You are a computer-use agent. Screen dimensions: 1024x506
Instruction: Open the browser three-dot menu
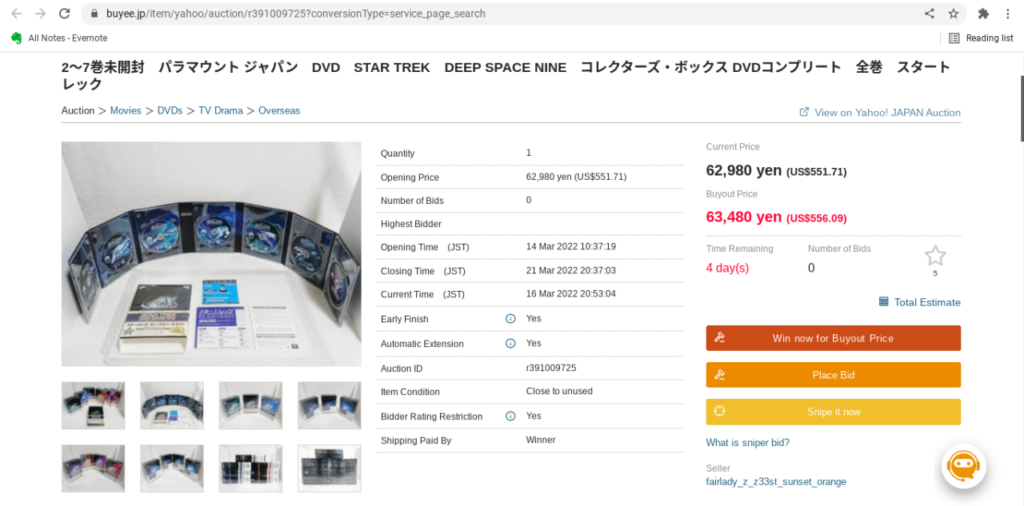point(1009,14)
